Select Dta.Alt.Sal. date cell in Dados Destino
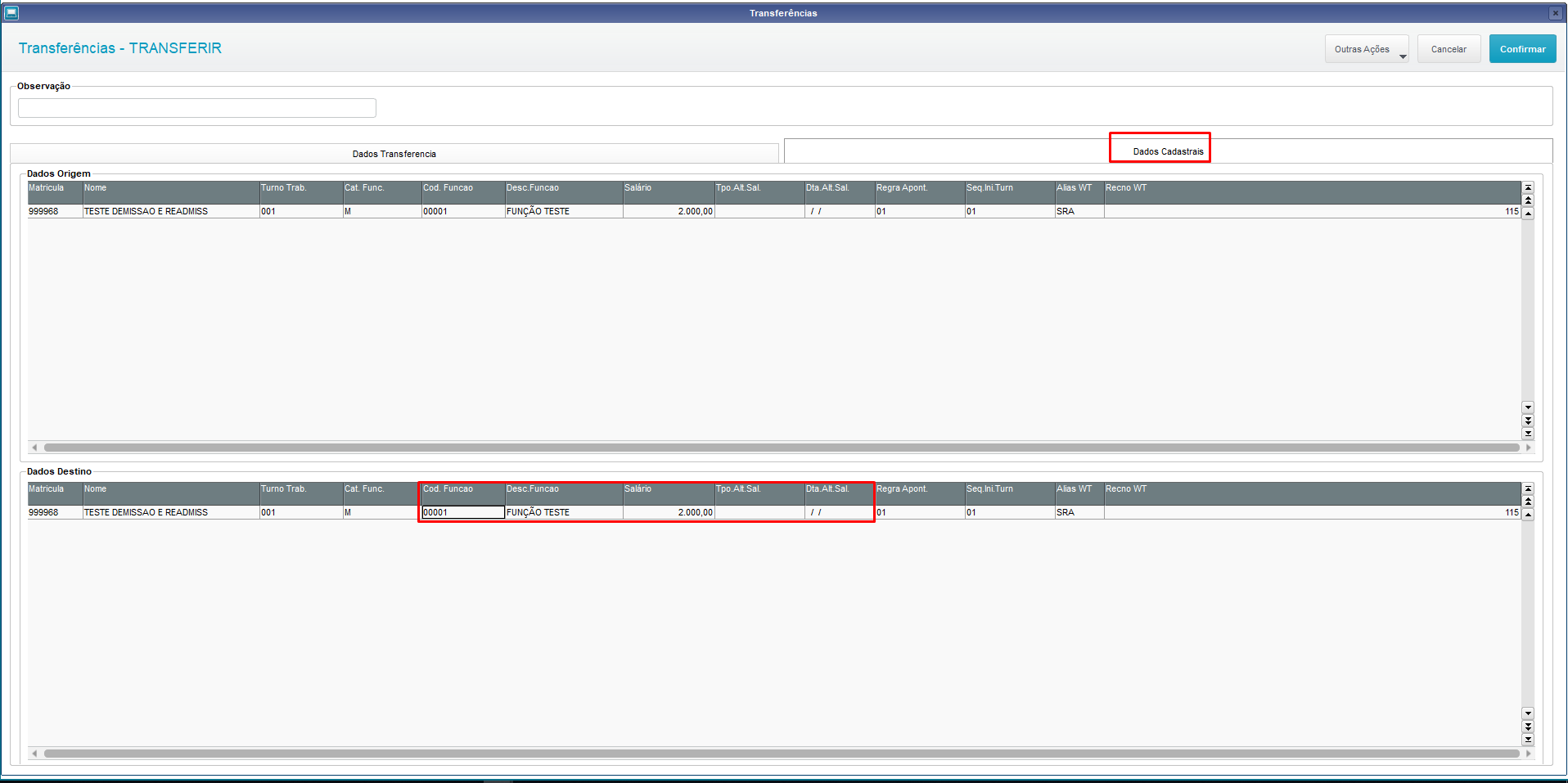Screen dimensions: 1568x783 pyautogui.click(x=840, y=512)
